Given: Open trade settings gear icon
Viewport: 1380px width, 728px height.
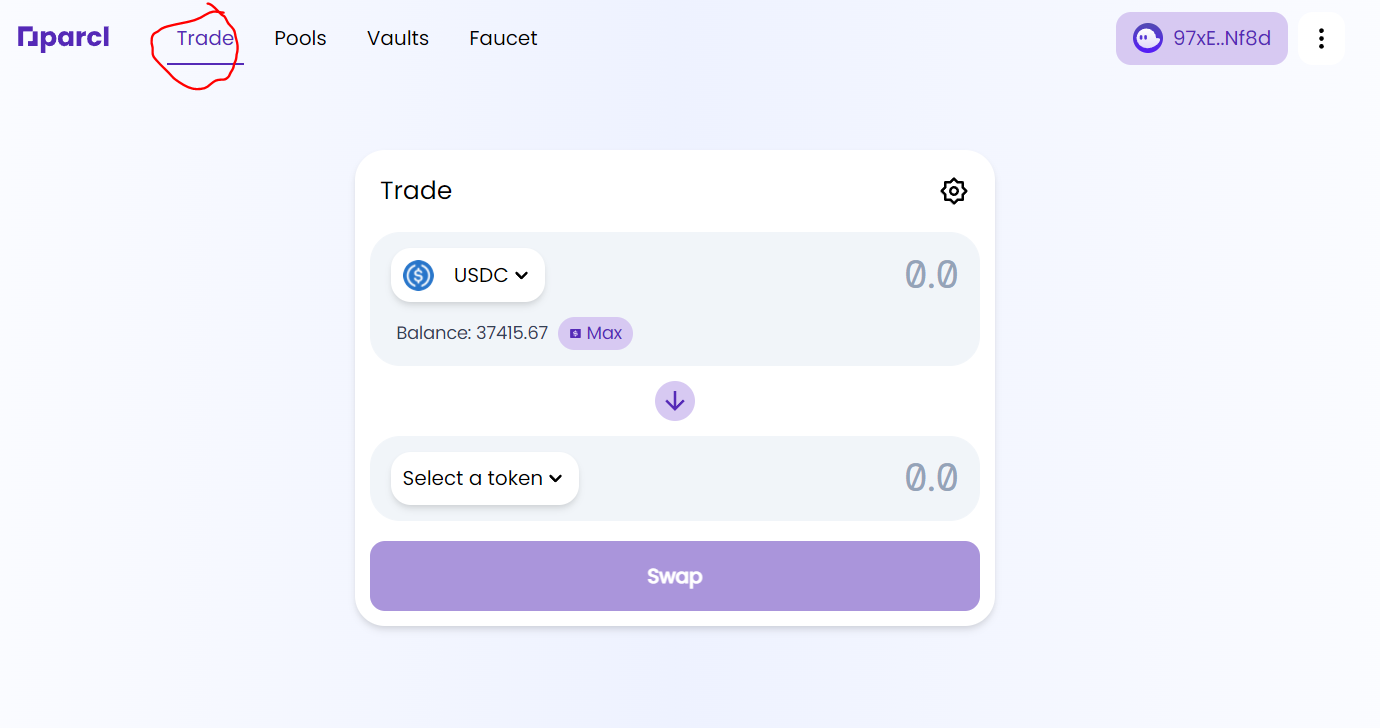Looking at the screenshot, I should pos(954,191).
